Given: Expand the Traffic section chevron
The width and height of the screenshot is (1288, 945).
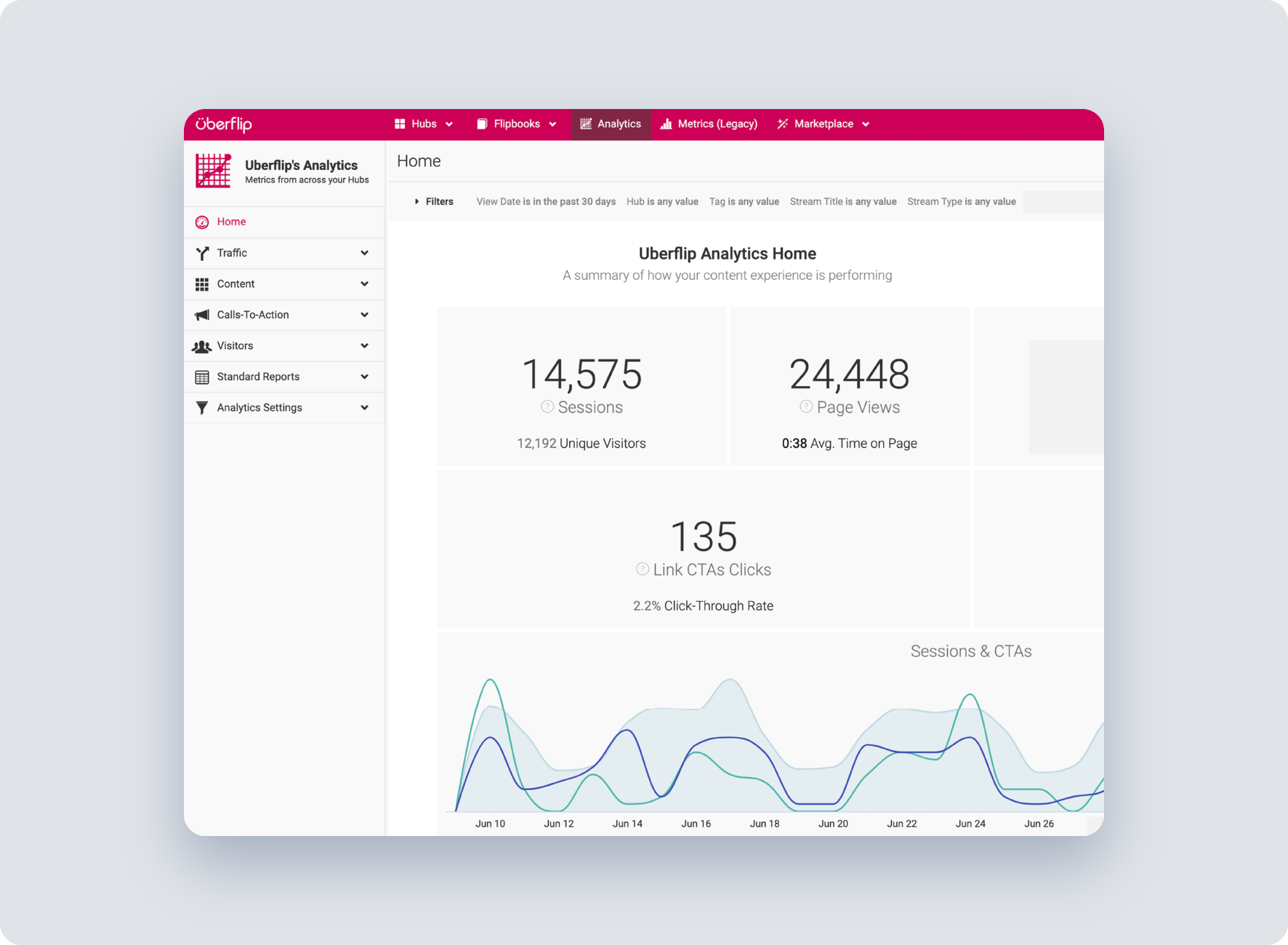Looking at the screenshot, I should pos(364,252).
